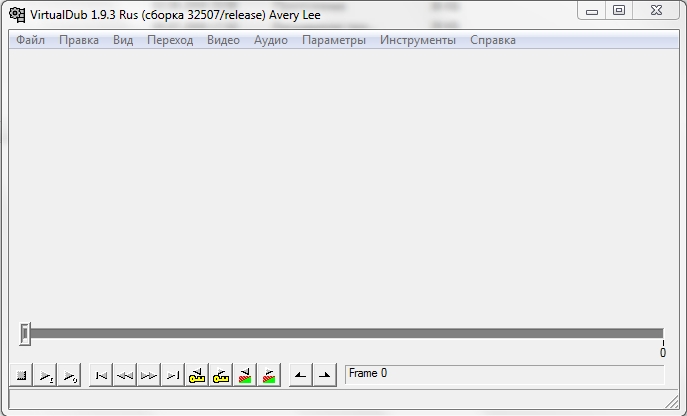Go to previous key frame
Viewport: 687px width, 416px height.
197,375
